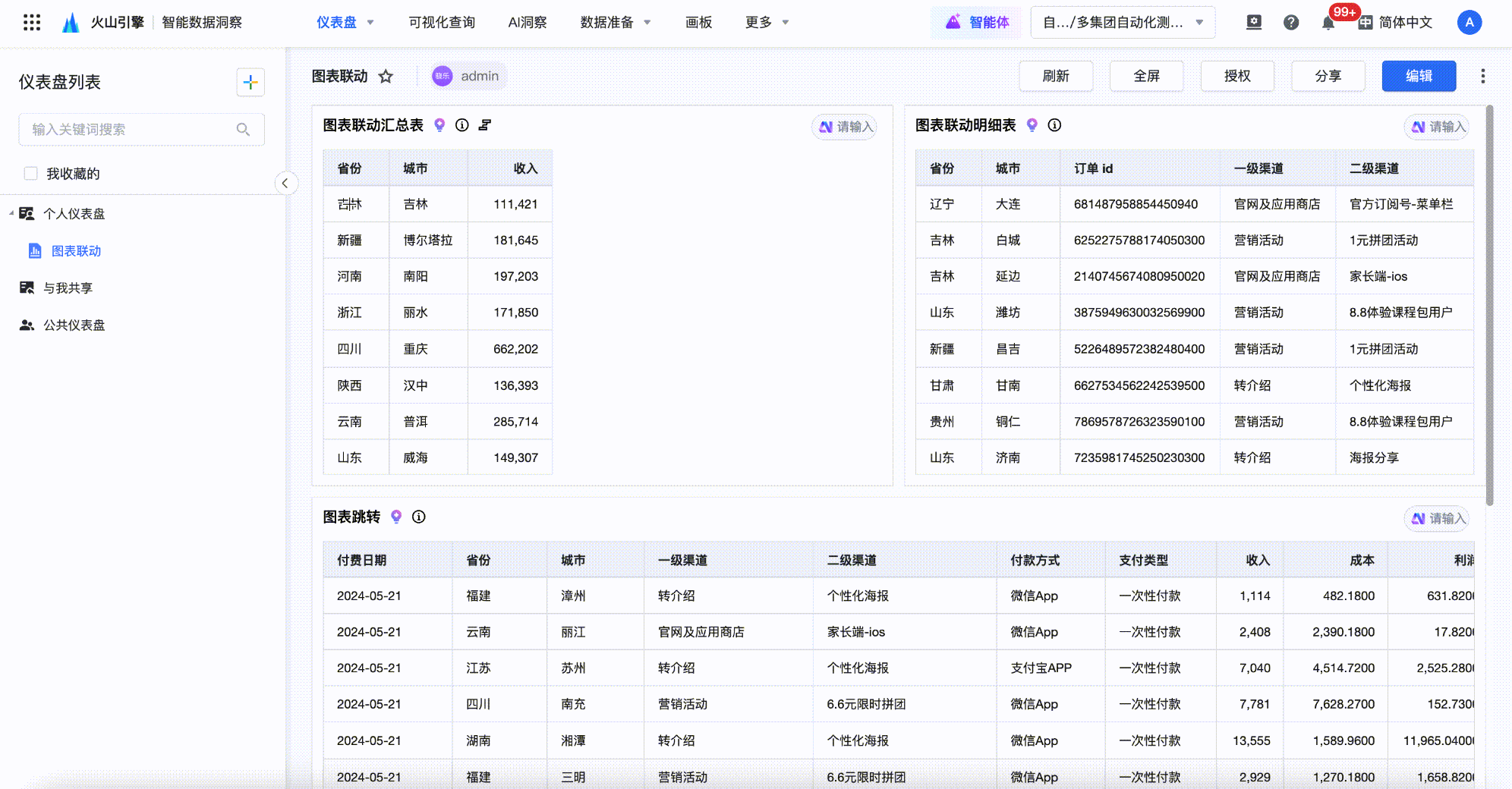The height and width of the screenshot is (789, 1512).
Task: Go to 可视化查询 tab
Action: coord(441,23)
